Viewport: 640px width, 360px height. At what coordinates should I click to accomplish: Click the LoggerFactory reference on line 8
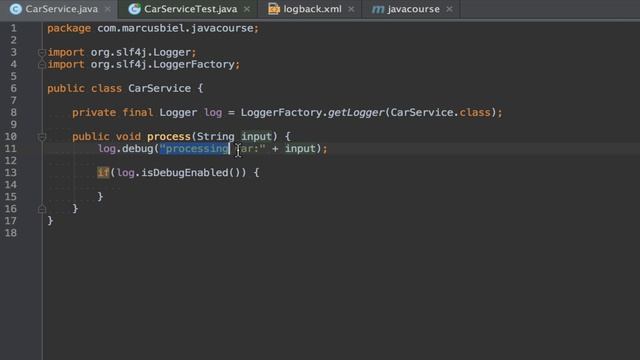(281, 113)
